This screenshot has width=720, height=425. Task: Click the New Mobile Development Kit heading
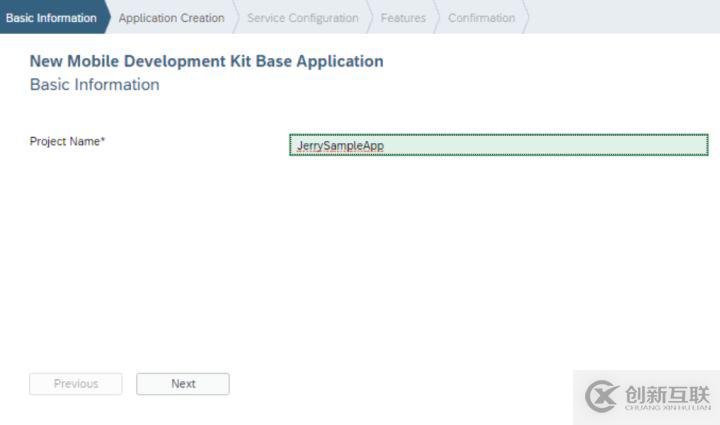coord(206,61)
